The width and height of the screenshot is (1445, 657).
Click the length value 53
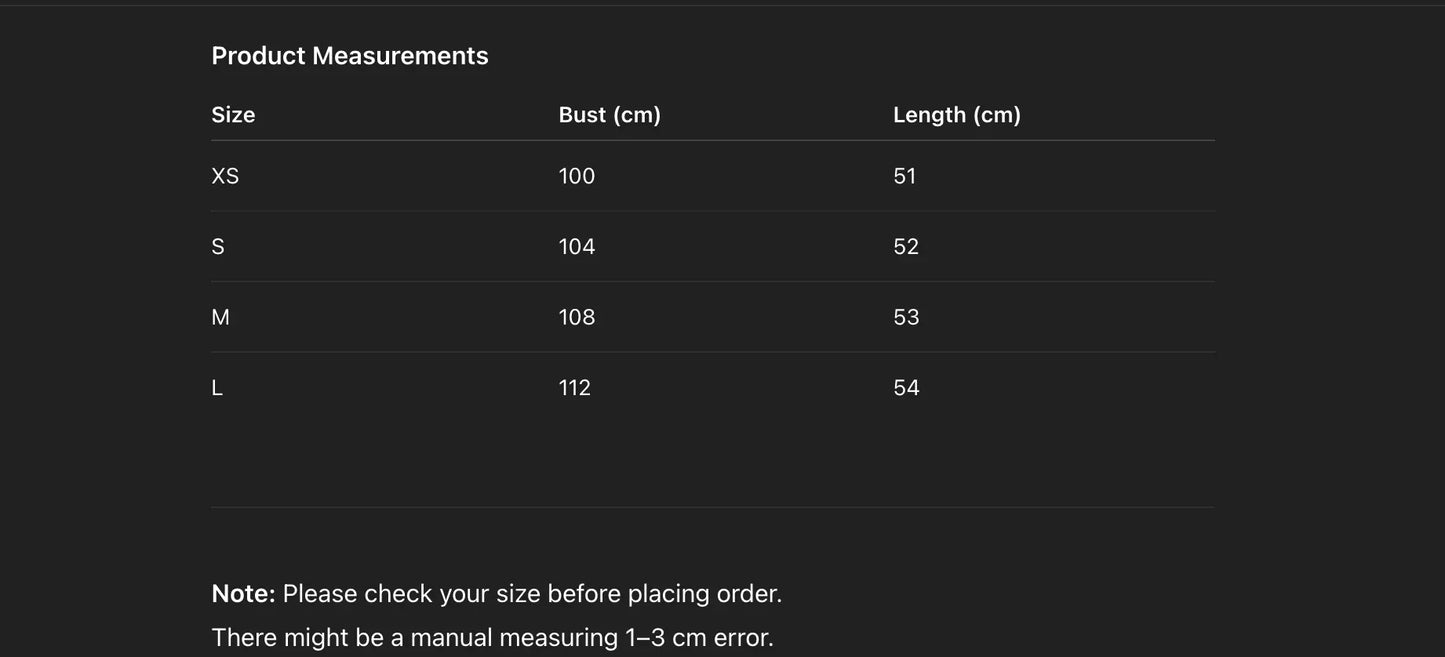coord(906,317)
